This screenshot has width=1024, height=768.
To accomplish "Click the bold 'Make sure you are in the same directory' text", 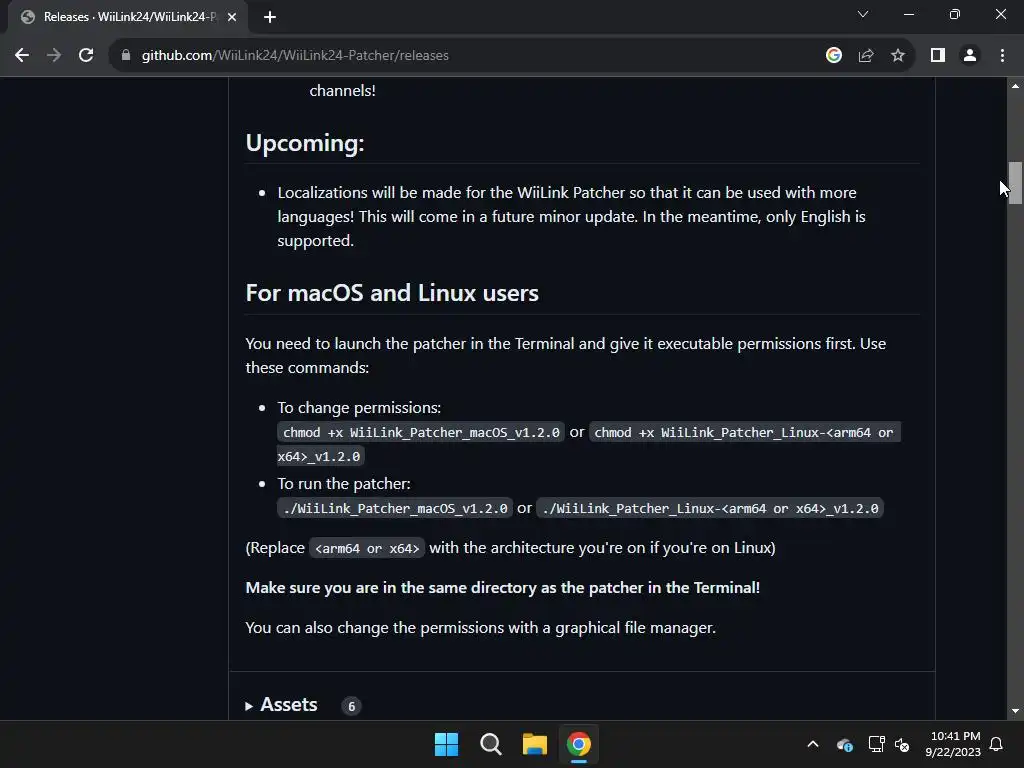I will tap(502, 588).
